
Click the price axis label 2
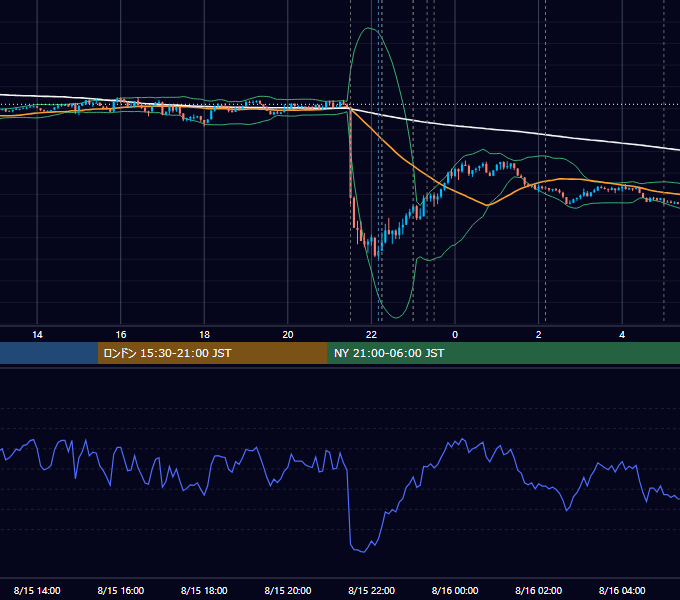[539, 335]
